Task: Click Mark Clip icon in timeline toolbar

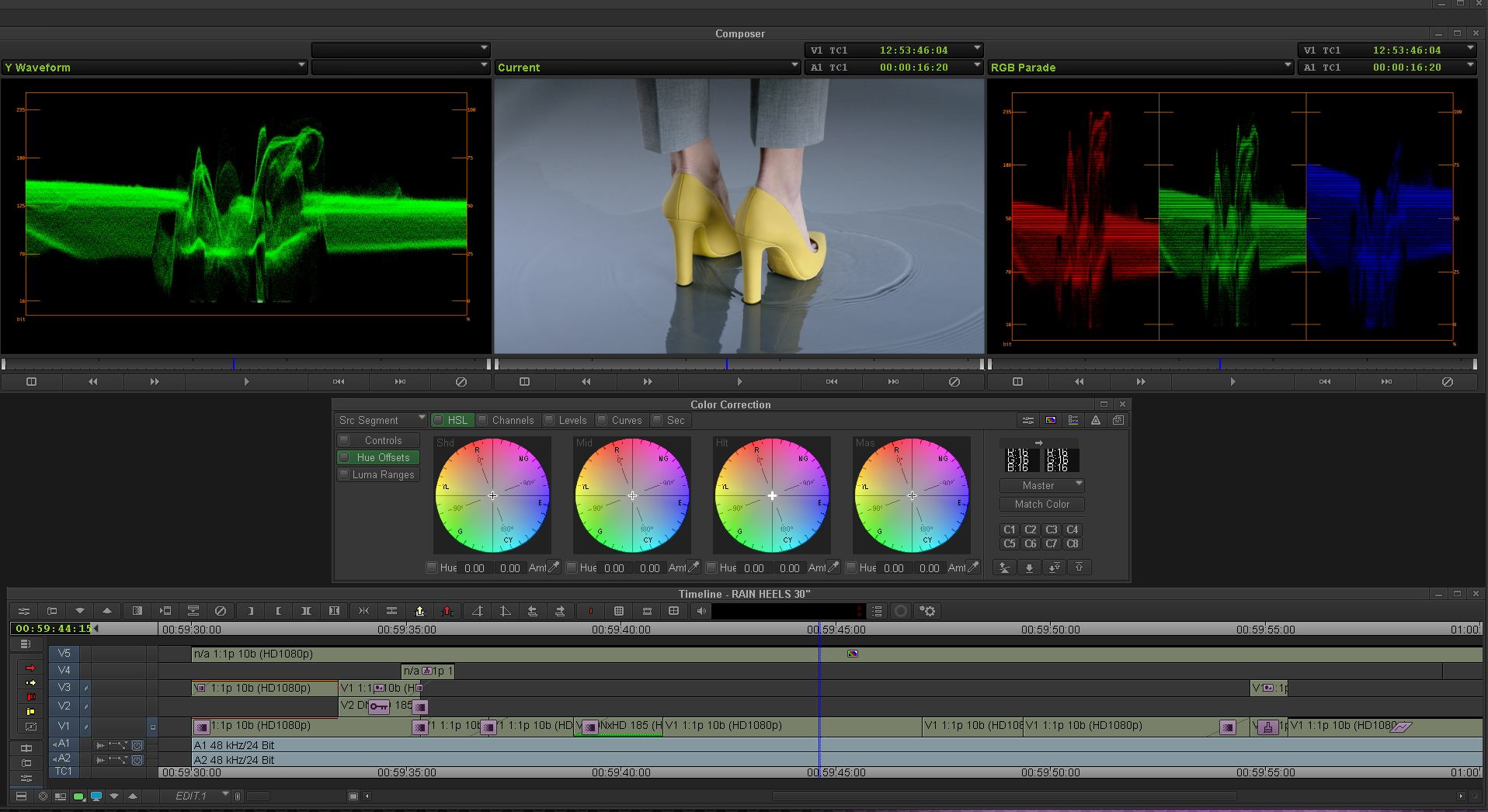Action: point(307,611)
